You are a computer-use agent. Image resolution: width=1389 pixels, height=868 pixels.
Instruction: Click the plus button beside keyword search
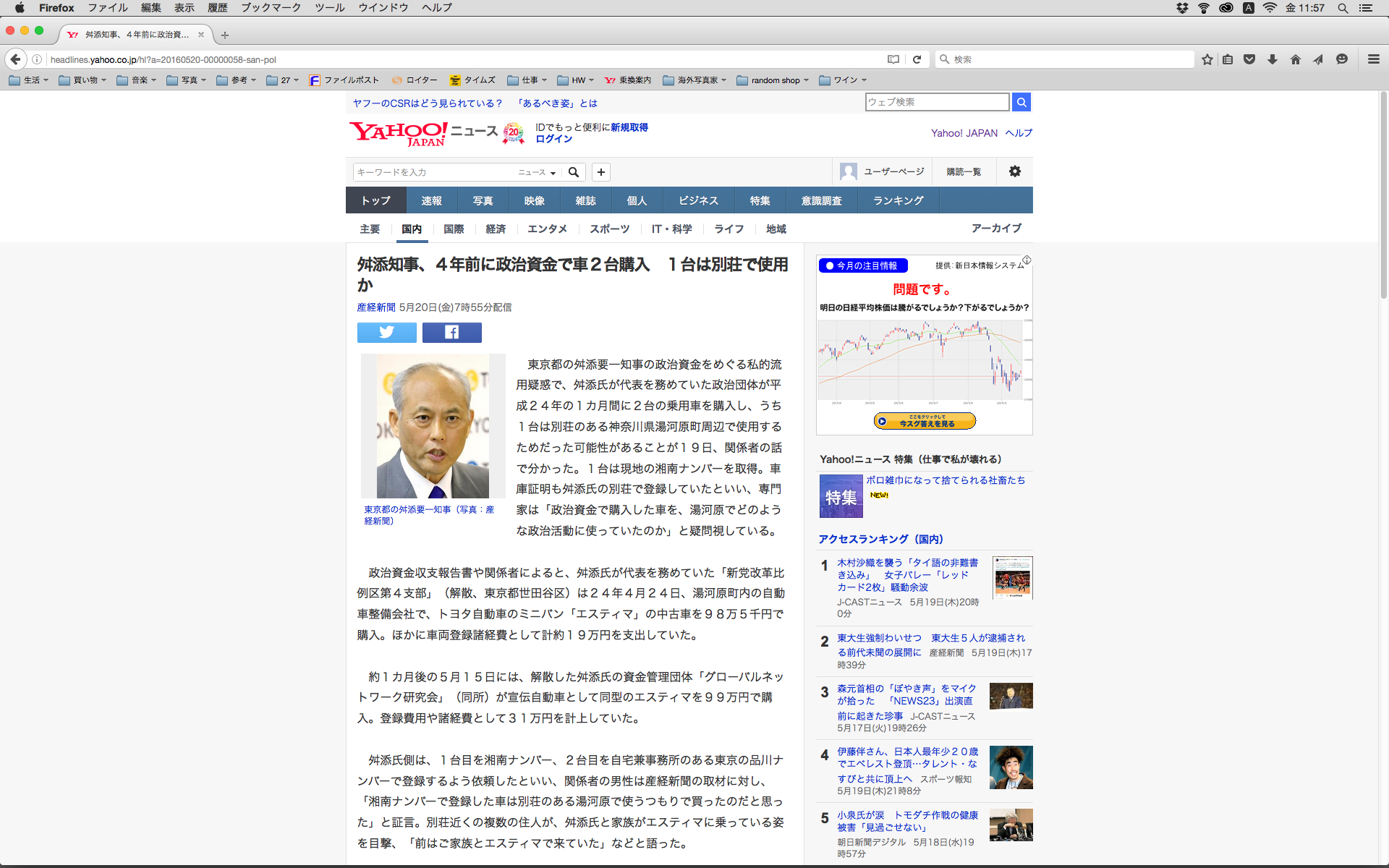600,172
